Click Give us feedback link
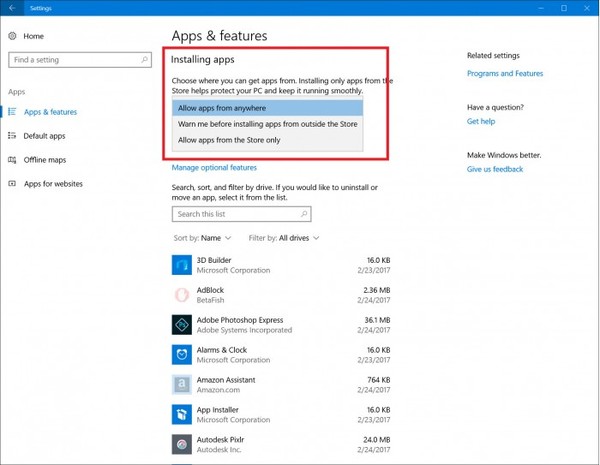Viewport: 600px width, 465px height. [495, 169]
